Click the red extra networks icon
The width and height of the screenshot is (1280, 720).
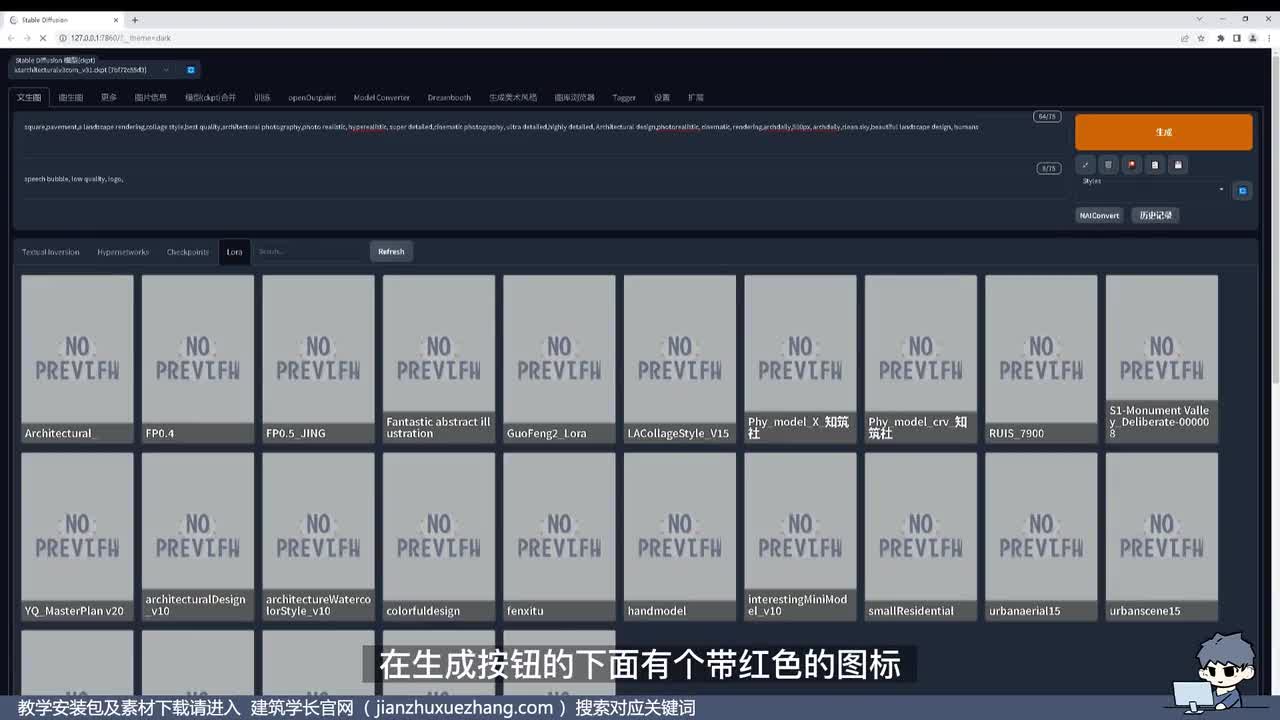(x=1132, y=165)
